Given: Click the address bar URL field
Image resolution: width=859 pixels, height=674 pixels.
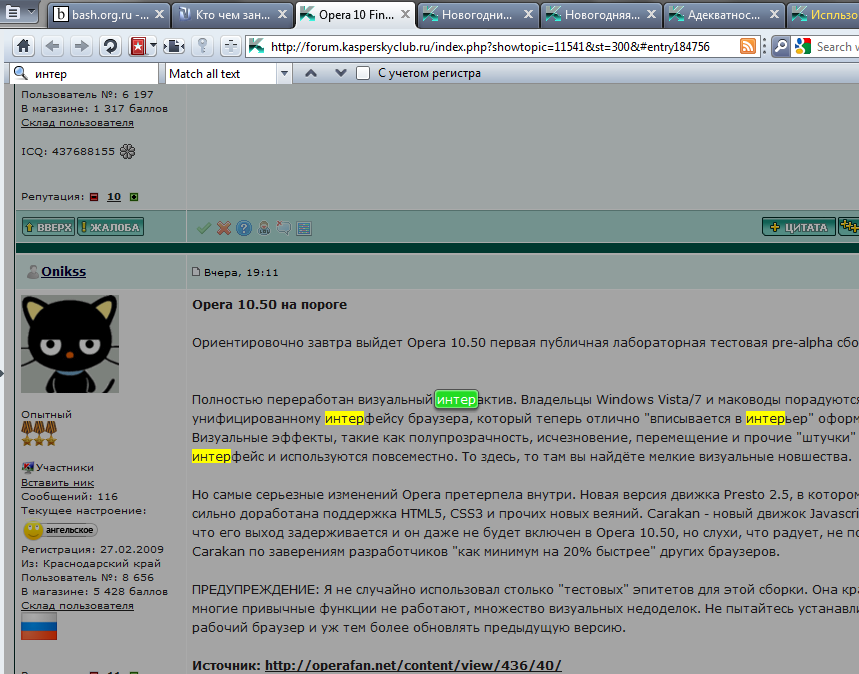Looking at the screenshot, I should (x=504, y=47).
